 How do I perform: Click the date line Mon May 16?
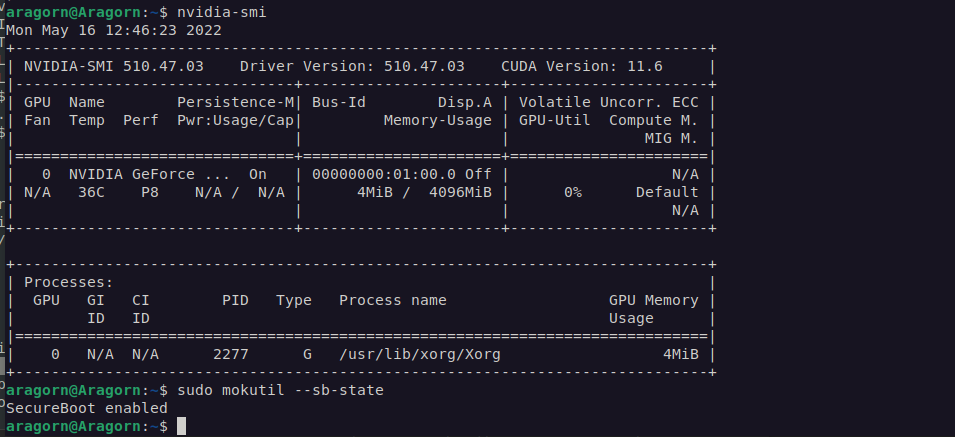[x=114, y=30]
